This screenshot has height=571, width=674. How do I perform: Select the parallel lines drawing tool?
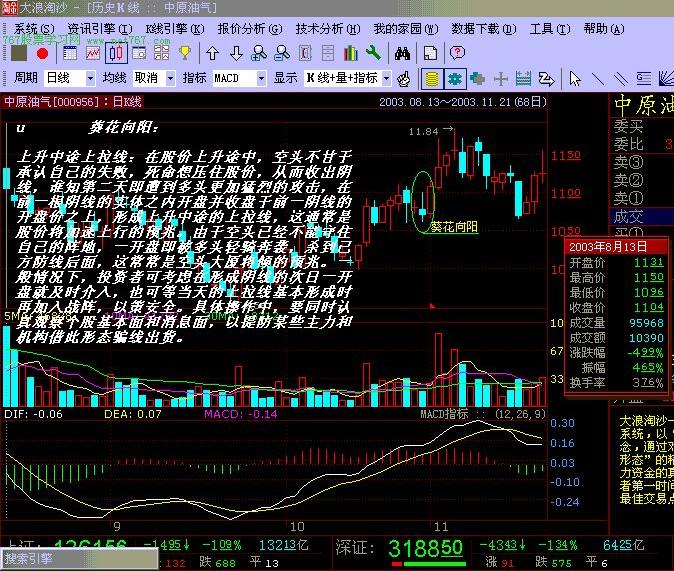click(621, 79)
